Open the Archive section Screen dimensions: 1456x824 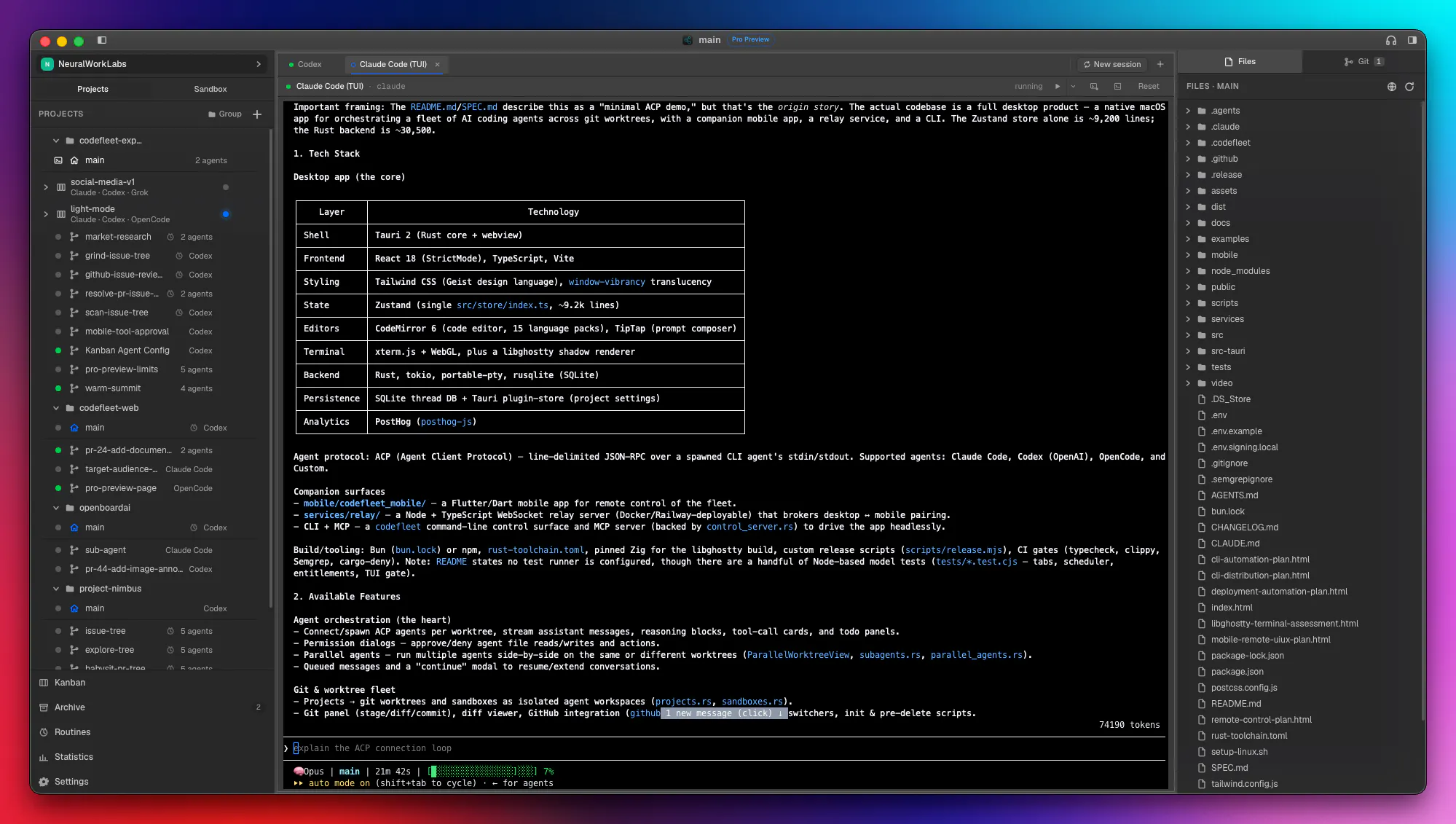point(70,707)
